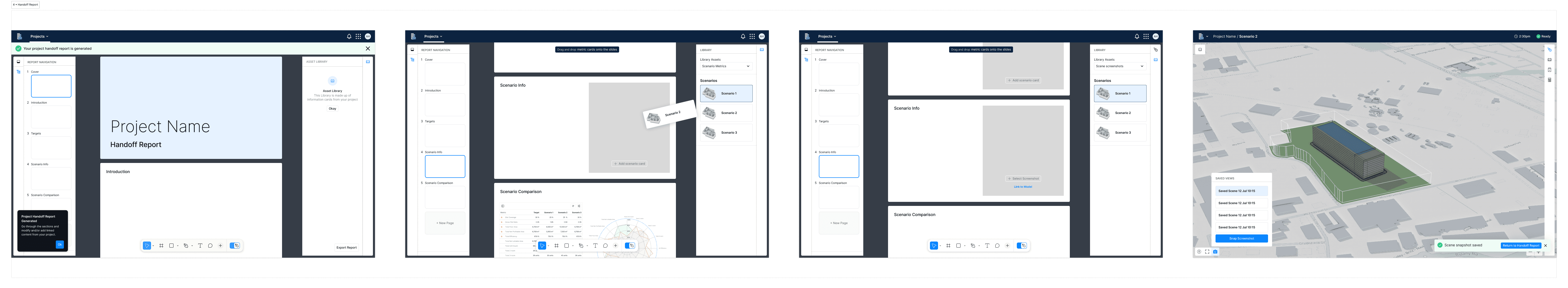Click clipboard icon in the scene's right sidebar
Screen dimensions: 1568x288
1549,69
